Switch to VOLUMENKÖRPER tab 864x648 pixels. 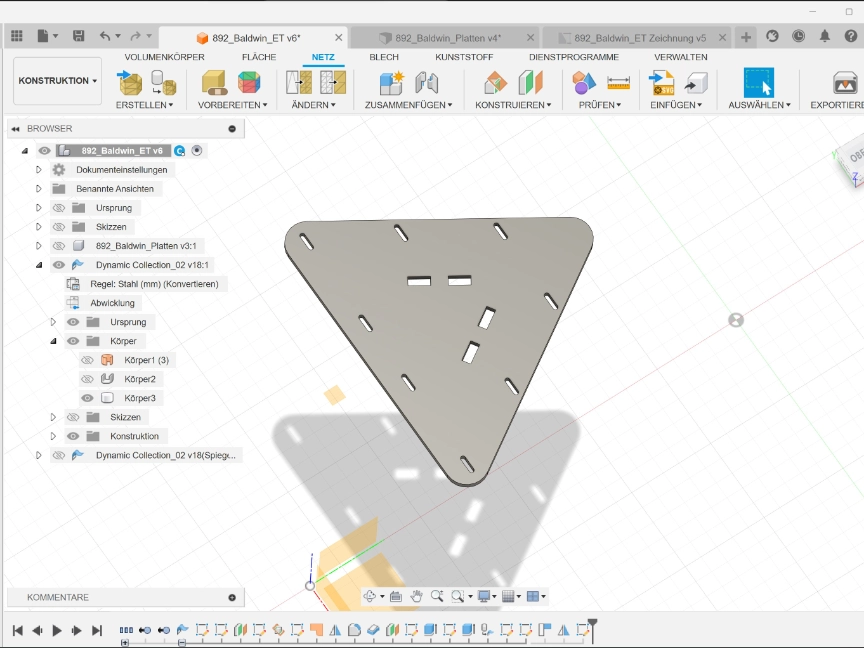[x=164, y=57]
